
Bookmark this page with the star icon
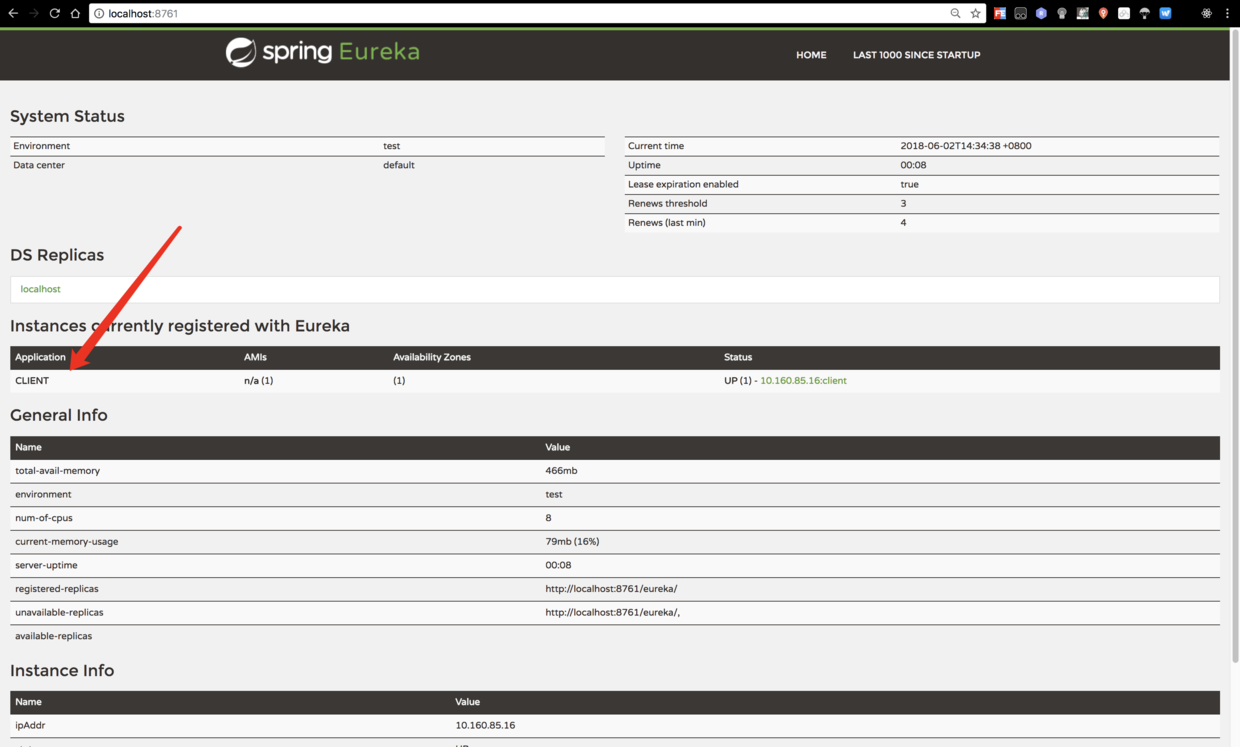[976, 14]
